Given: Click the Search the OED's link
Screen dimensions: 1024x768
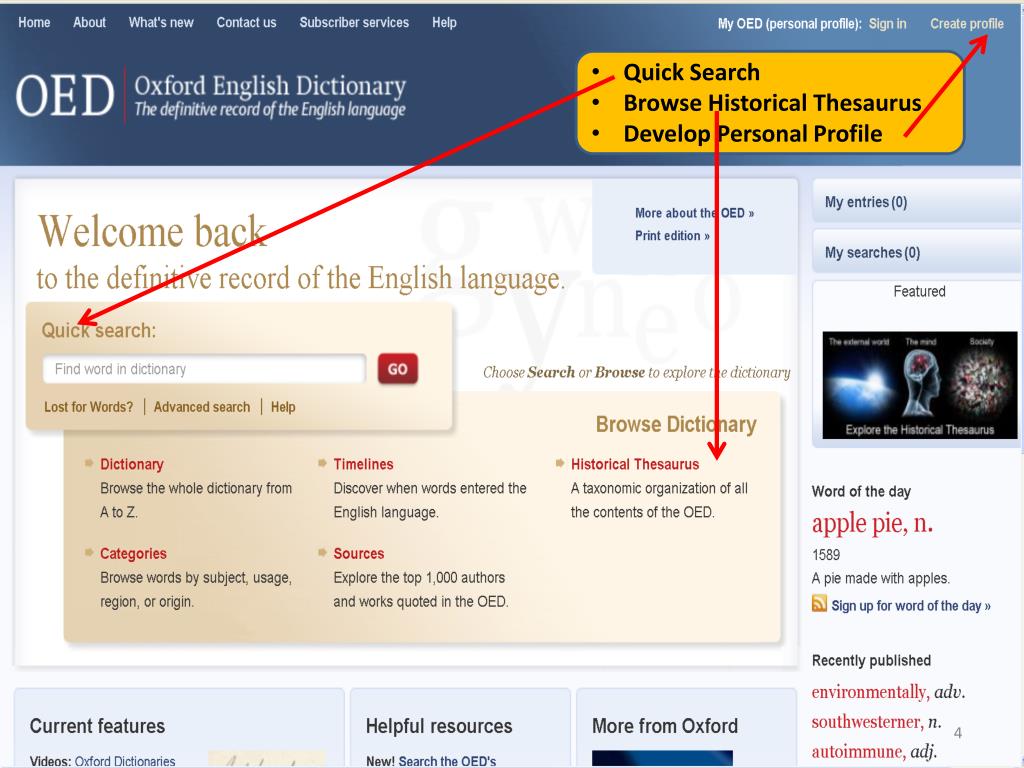Looking at the screenshot, I should 447,761.
